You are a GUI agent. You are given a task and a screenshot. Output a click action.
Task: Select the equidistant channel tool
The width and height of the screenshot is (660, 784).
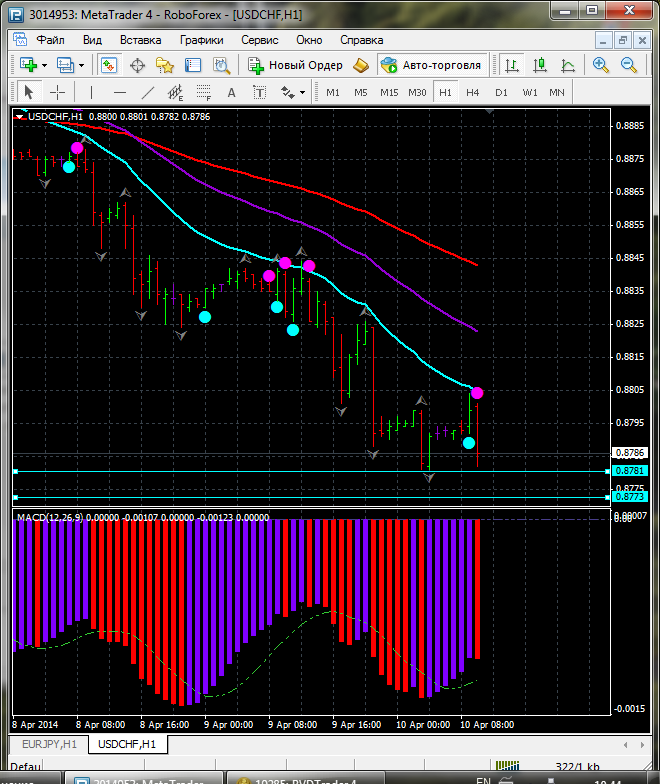pyautogui.click(x=176, y=92)
